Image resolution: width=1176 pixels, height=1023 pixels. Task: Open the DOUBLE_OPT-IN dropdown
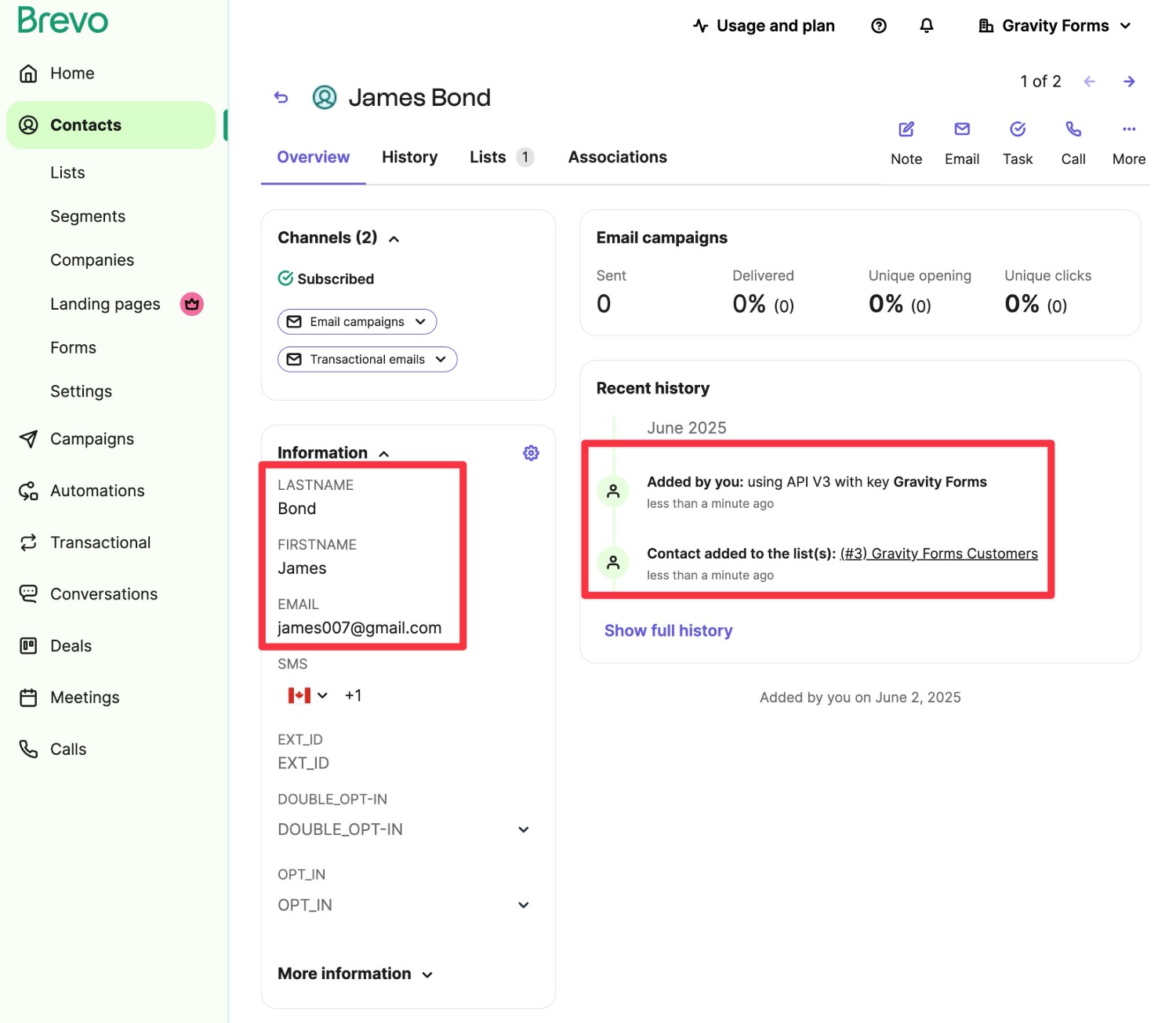[x=405, y=829]
